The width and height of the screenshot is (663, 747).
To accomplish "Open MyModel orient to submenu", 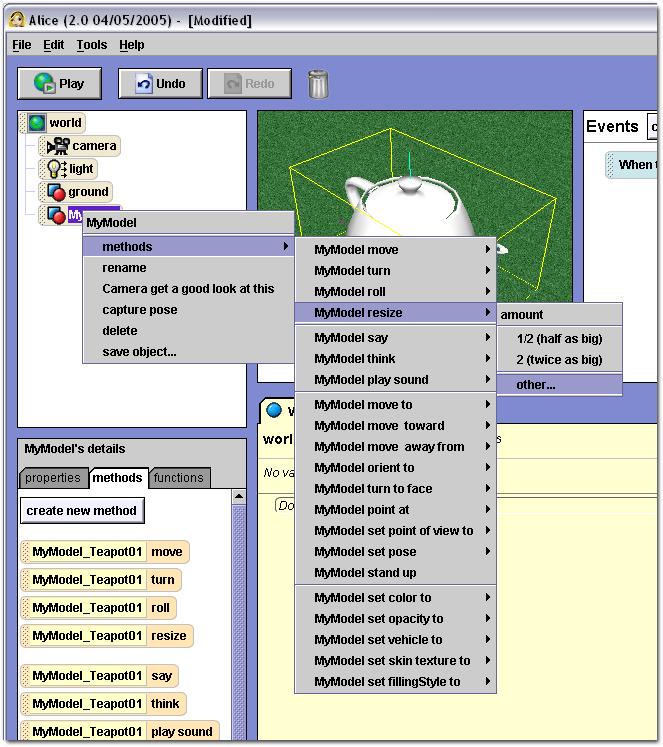I will 395,468.
